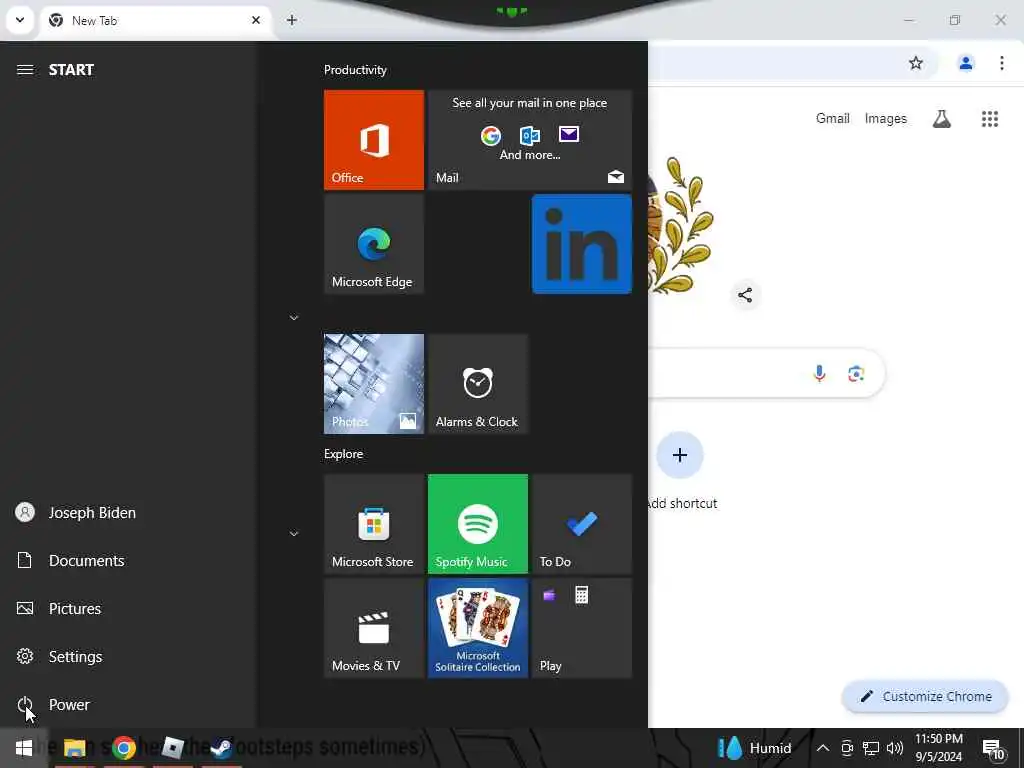Open the clock and date flyout
This screenshot has width=1024, height=768.
coord(938,748)
